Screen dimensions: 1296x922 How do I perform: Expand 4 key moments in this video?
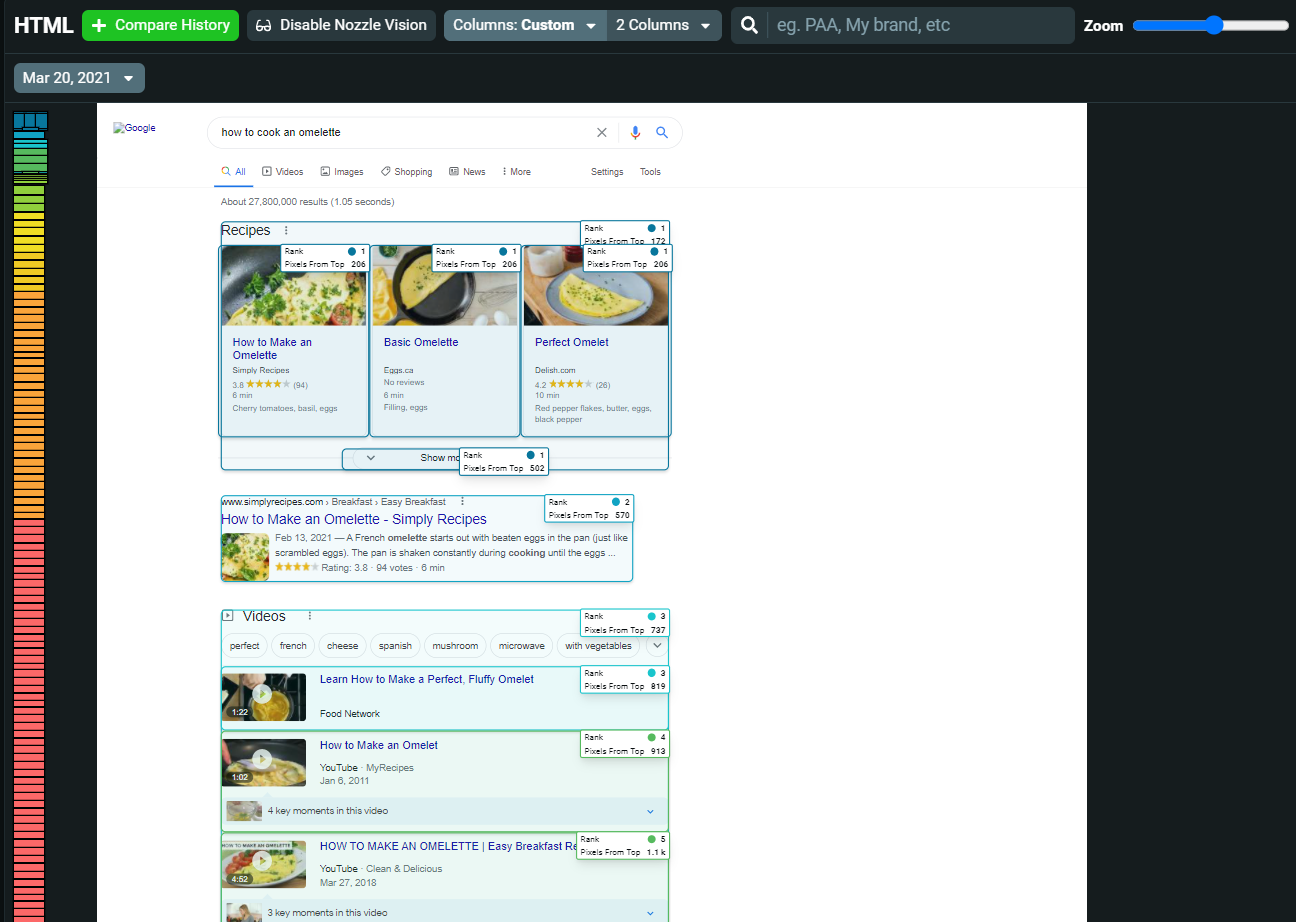(x=445, y=811)
